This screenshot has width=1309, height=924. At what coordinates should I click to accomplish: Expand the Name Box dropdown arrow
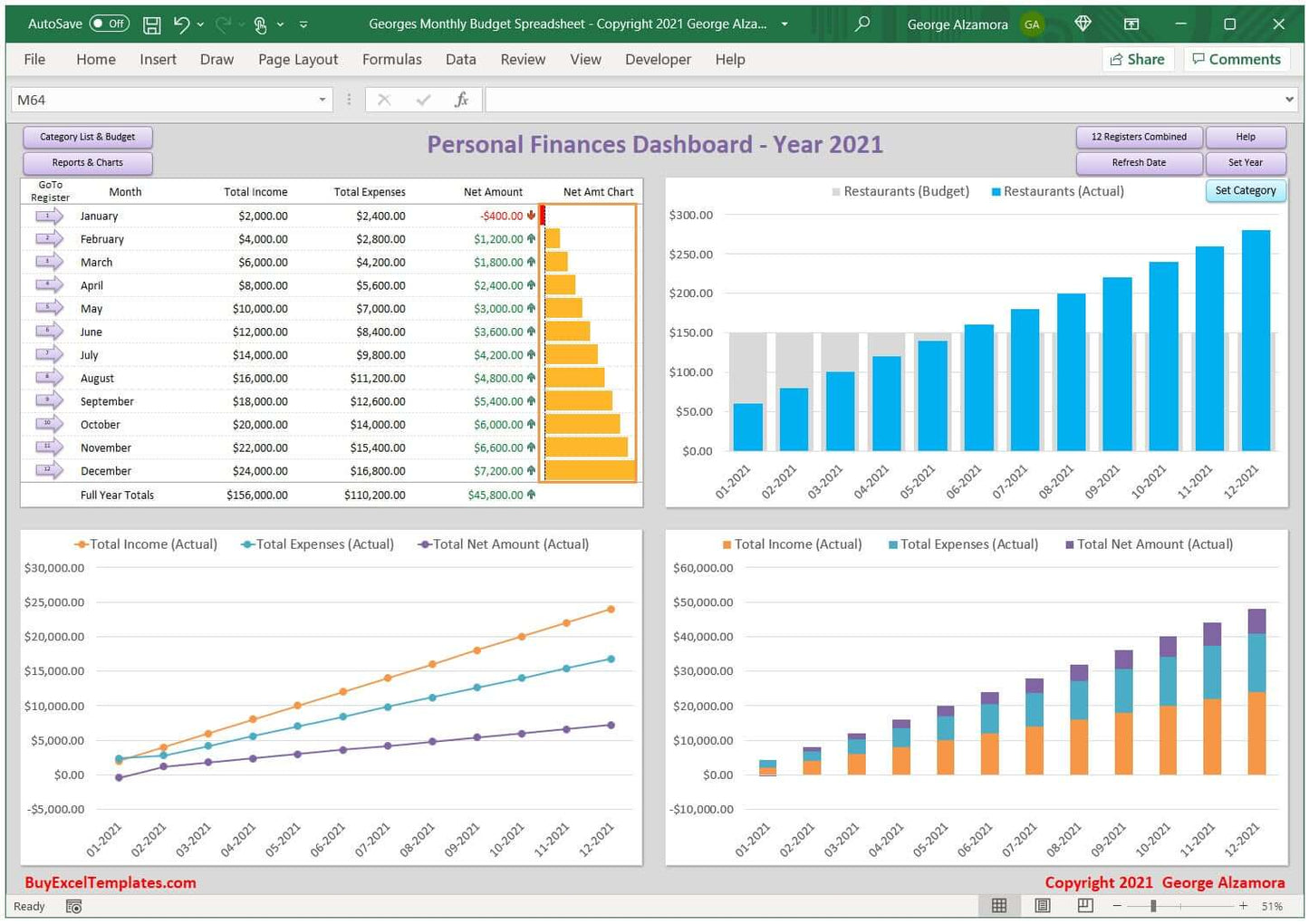(x=322, y=100)
